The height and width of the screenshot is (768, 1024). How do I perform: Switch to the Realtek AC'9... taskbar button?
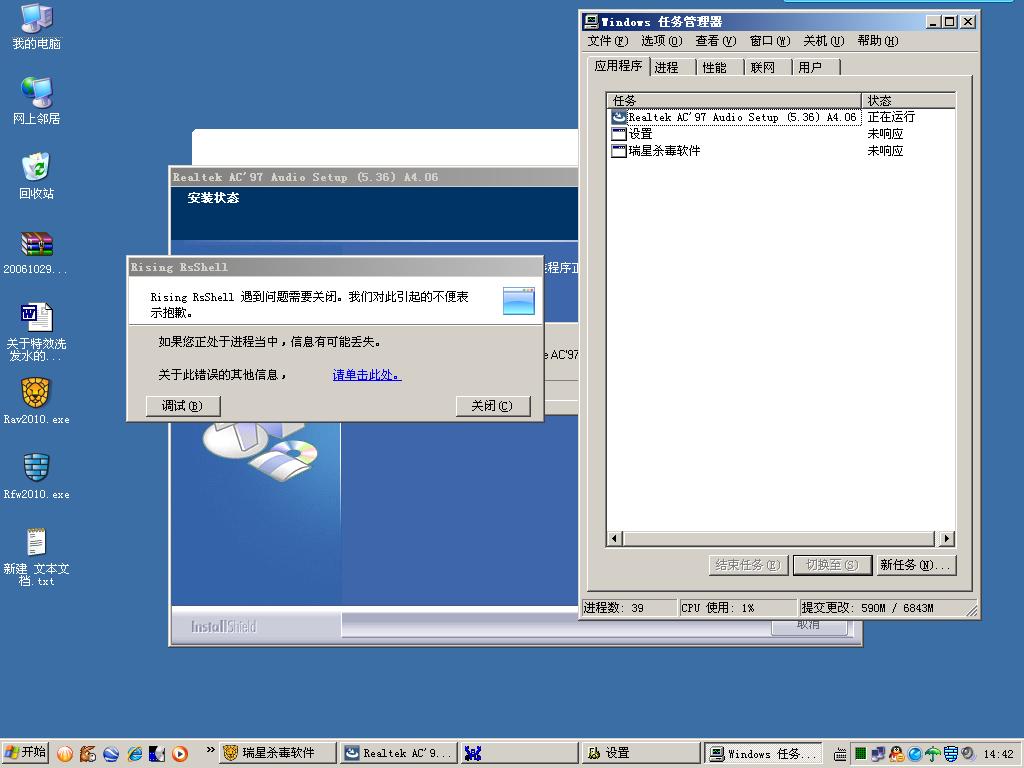[x=398, y=753]
